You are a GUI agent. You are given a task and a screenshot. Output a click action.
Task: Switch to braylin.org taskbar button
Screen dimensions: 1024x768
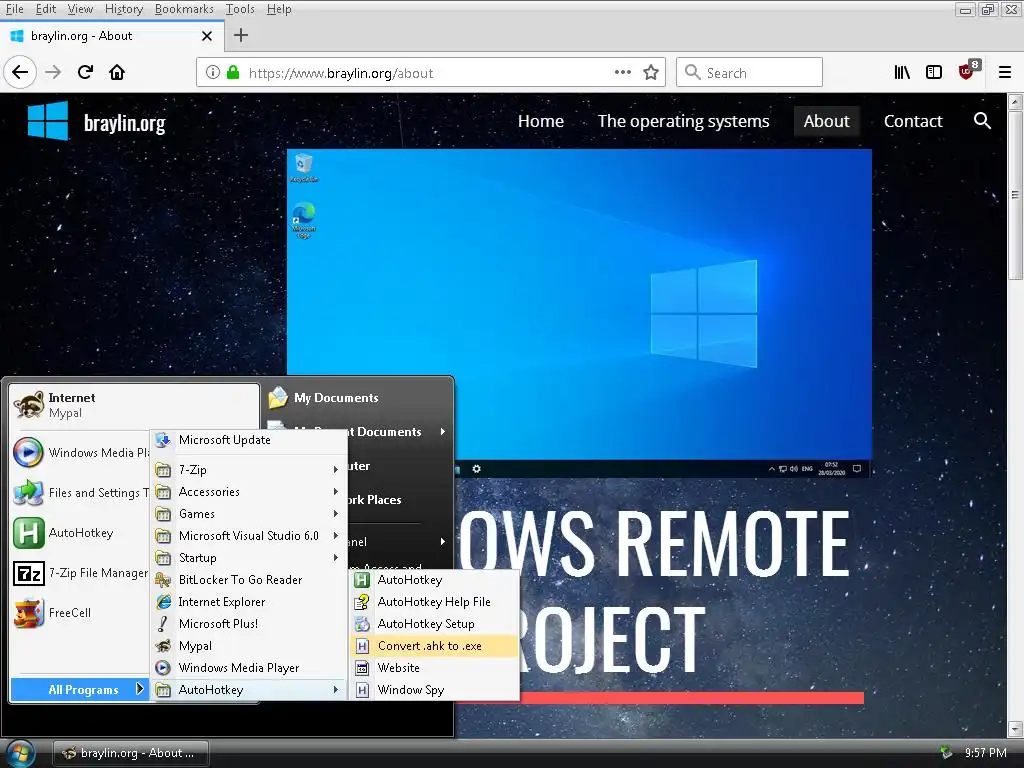tap(131, 753)
